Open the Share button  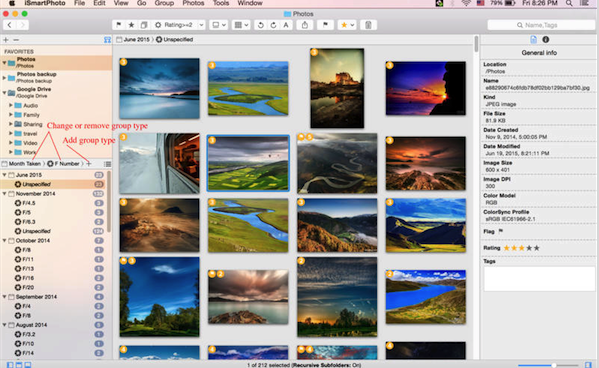click(x=305, y=25)
